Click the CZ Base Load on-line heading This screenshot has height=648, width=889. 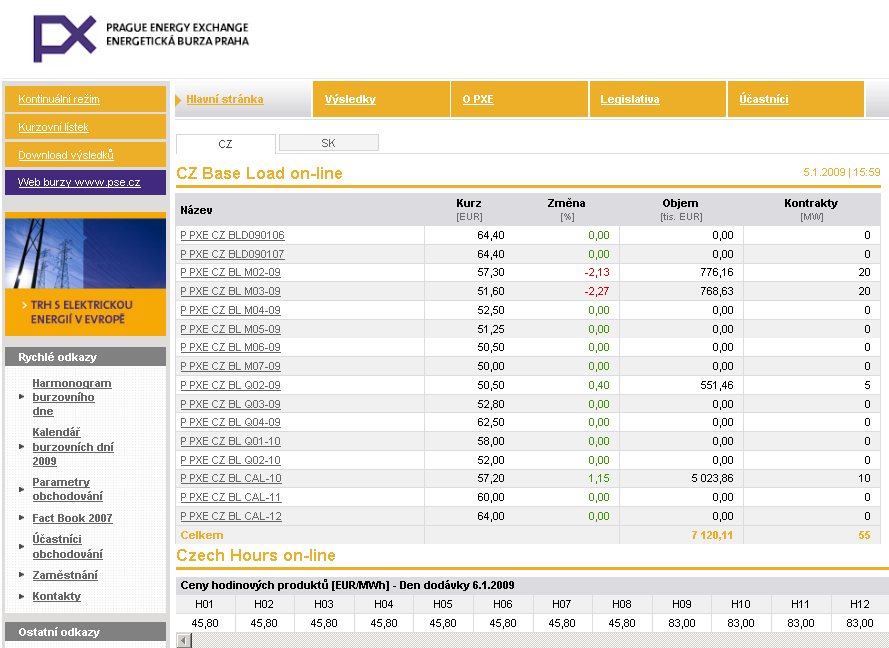pos(259,173)
